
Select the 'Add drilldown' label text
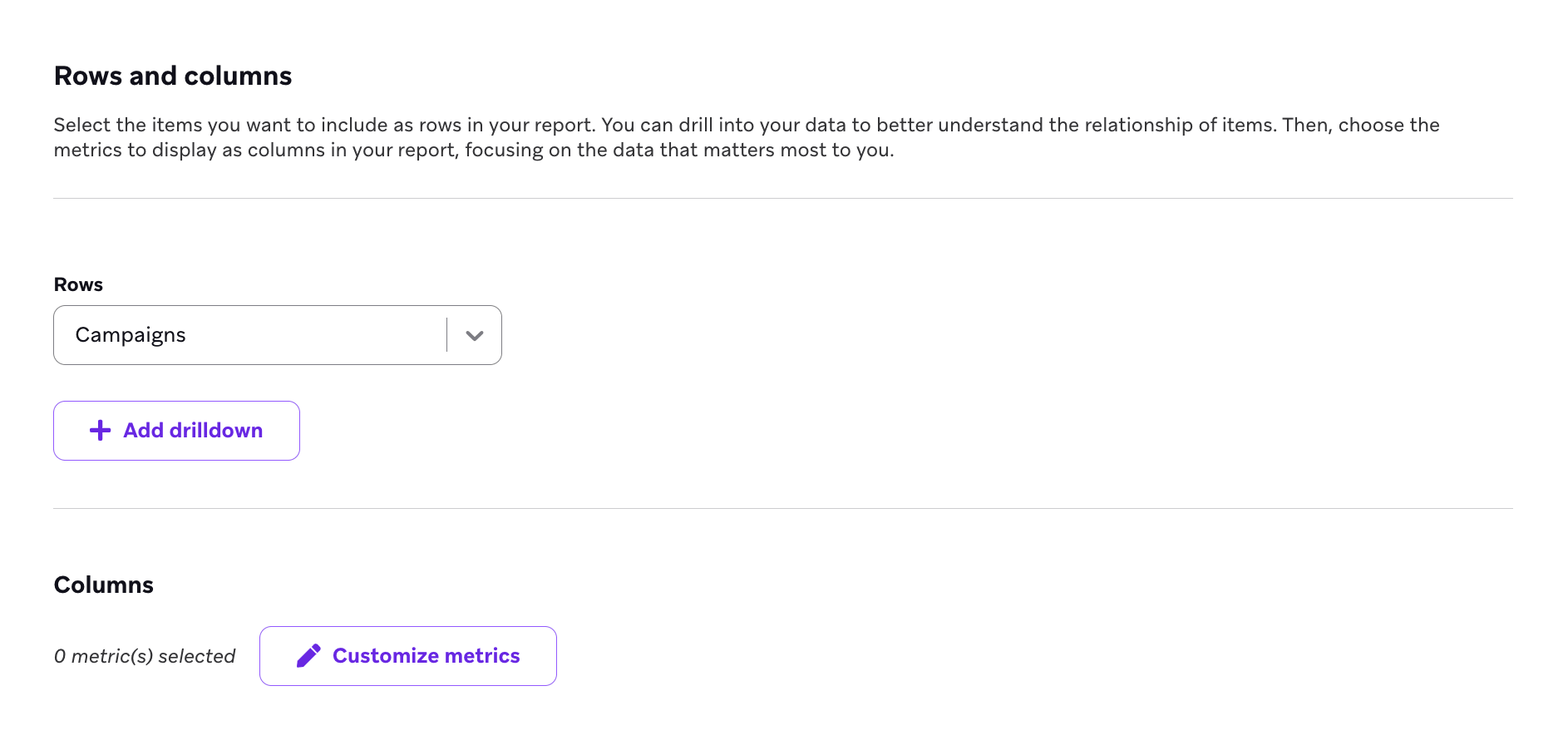(193, 430)
